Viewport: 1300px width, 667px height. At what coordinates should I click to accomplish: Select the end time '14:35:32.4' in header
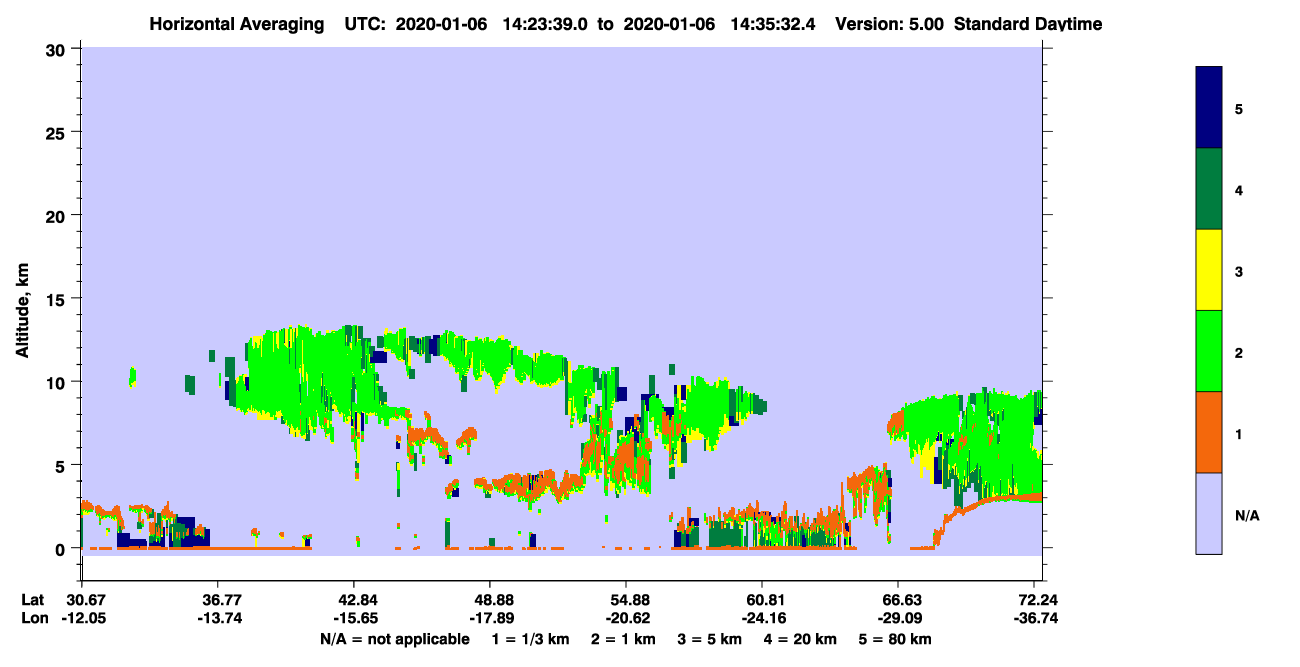point(774,23)
